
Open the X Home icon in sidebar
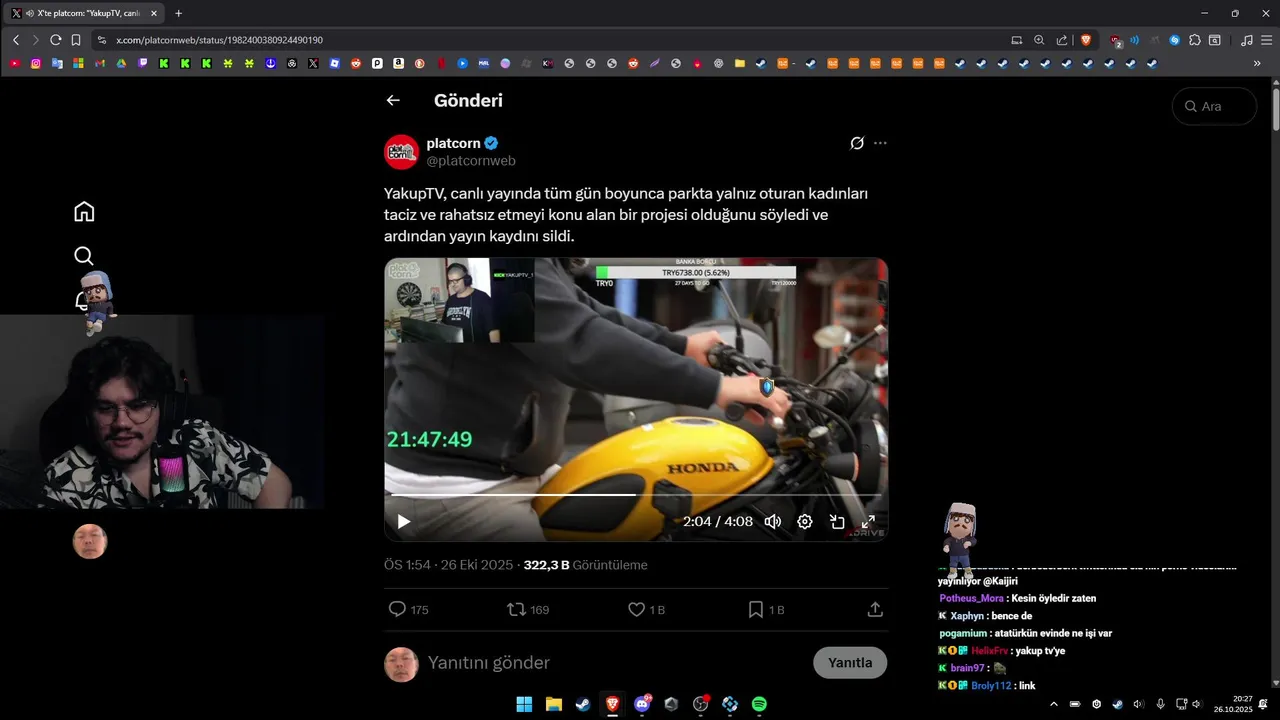[84, 211]
